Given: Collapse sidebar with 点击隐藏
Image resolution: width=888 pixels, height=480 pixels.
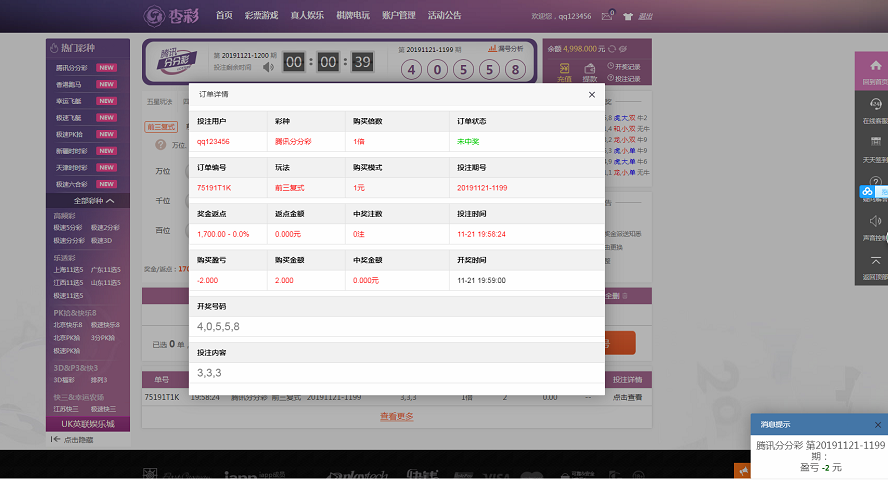Looking at the screenshot, I should 78,439.
